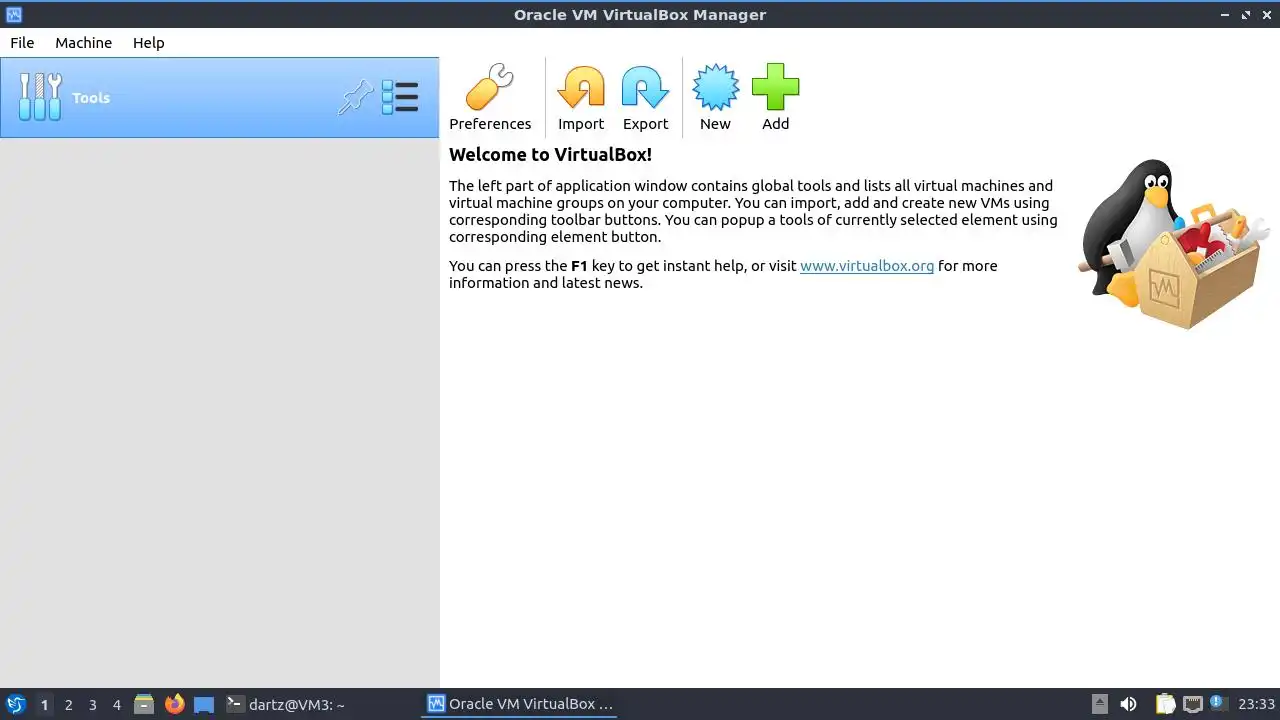Close the VirtualBox Manager window

(1266, 15)
